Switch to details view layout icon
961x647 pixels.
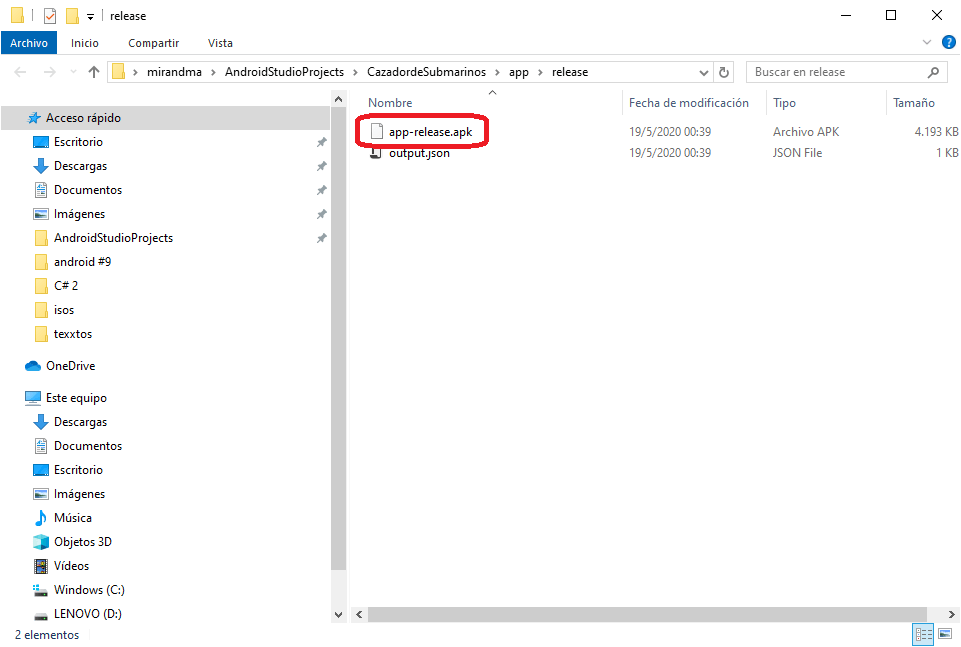(x=923, y=635)
